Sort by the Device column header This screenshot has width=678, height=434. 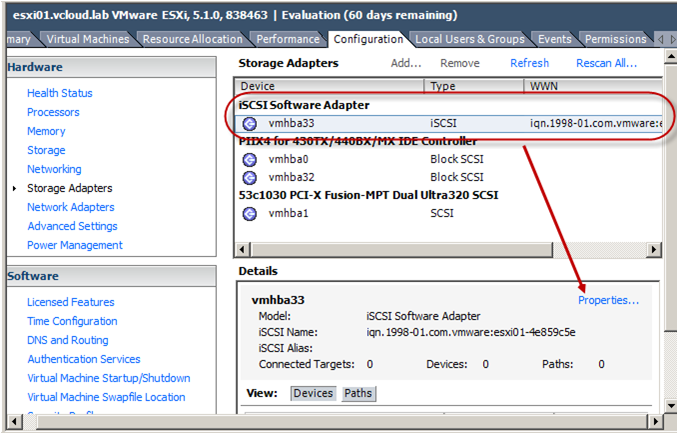(x=329, y=86)
